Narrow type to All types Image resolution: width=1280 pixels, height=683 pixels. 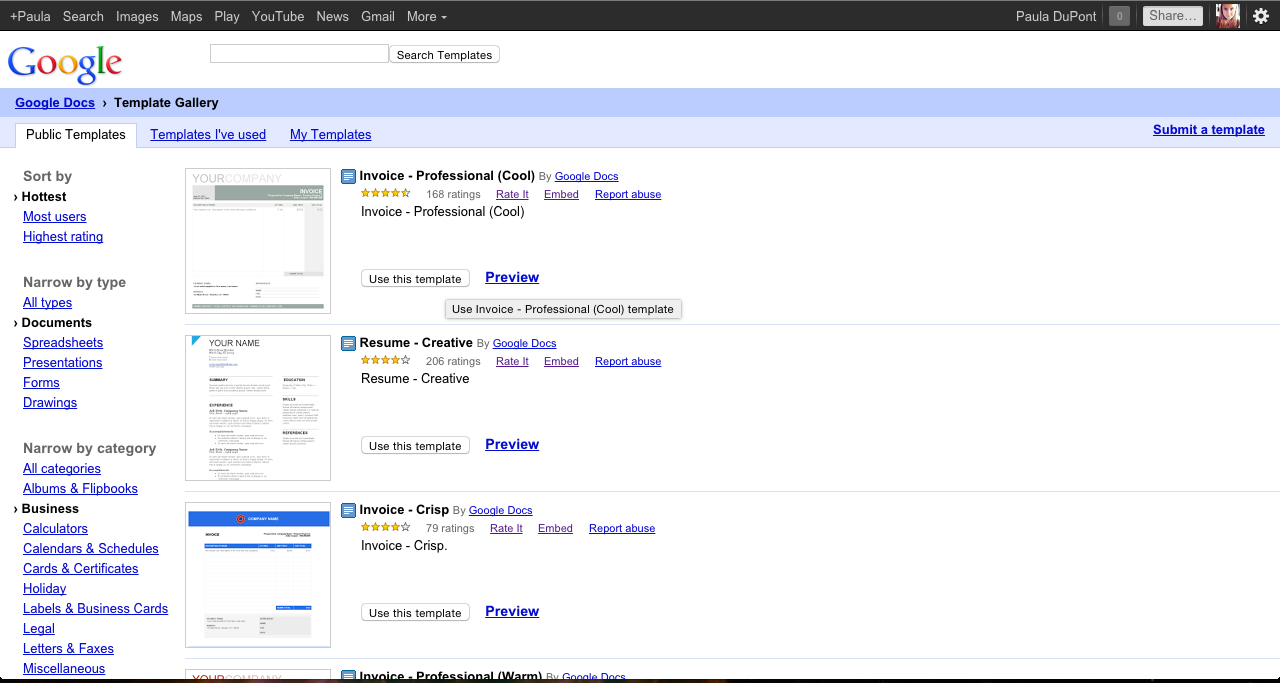(47, 303)
